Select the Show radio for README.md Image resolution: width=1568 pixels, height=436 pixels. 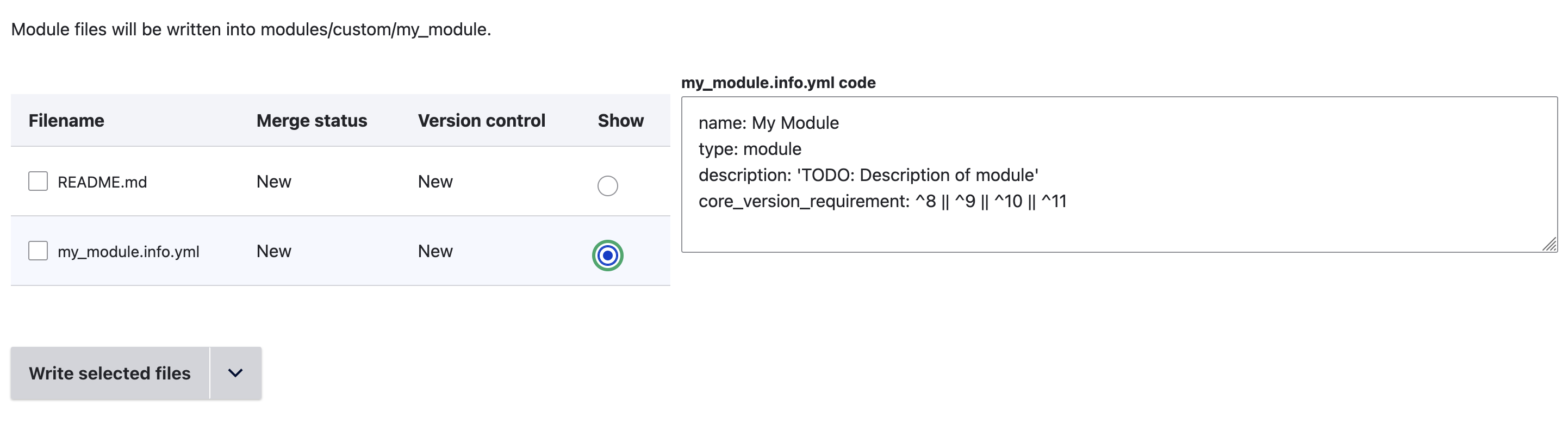point(607,185)
